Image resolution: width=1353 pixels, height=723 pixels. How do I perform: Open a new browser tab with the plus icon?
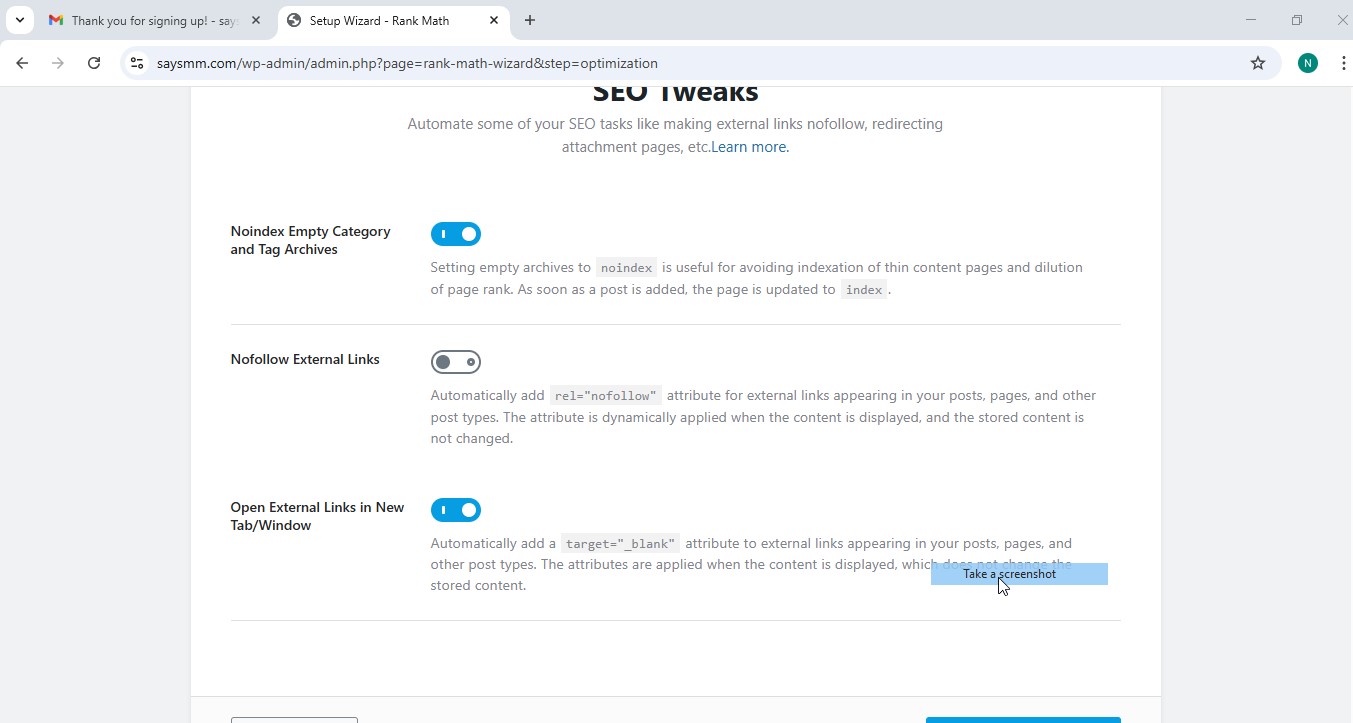[530, 20]
